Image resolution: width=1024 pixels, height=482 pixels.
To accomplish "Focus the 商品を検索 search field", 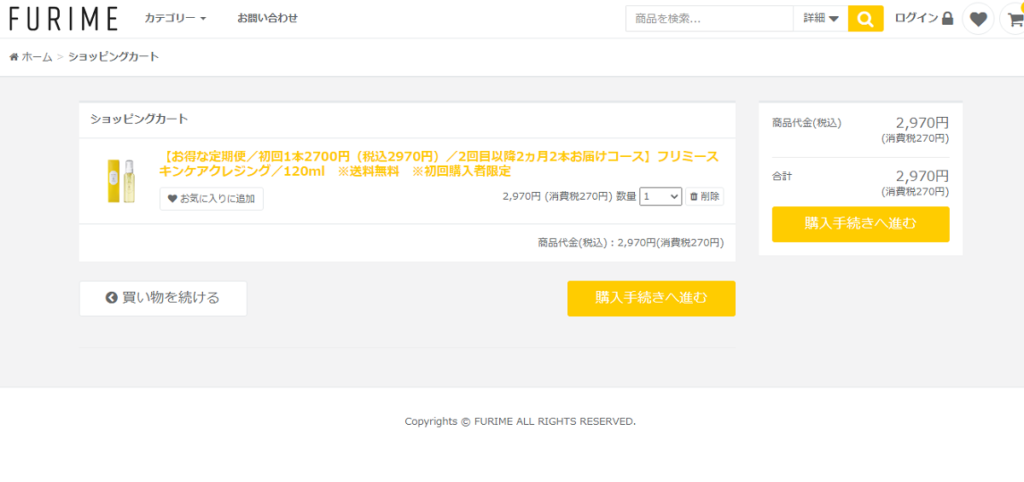I will pos(709,18).
